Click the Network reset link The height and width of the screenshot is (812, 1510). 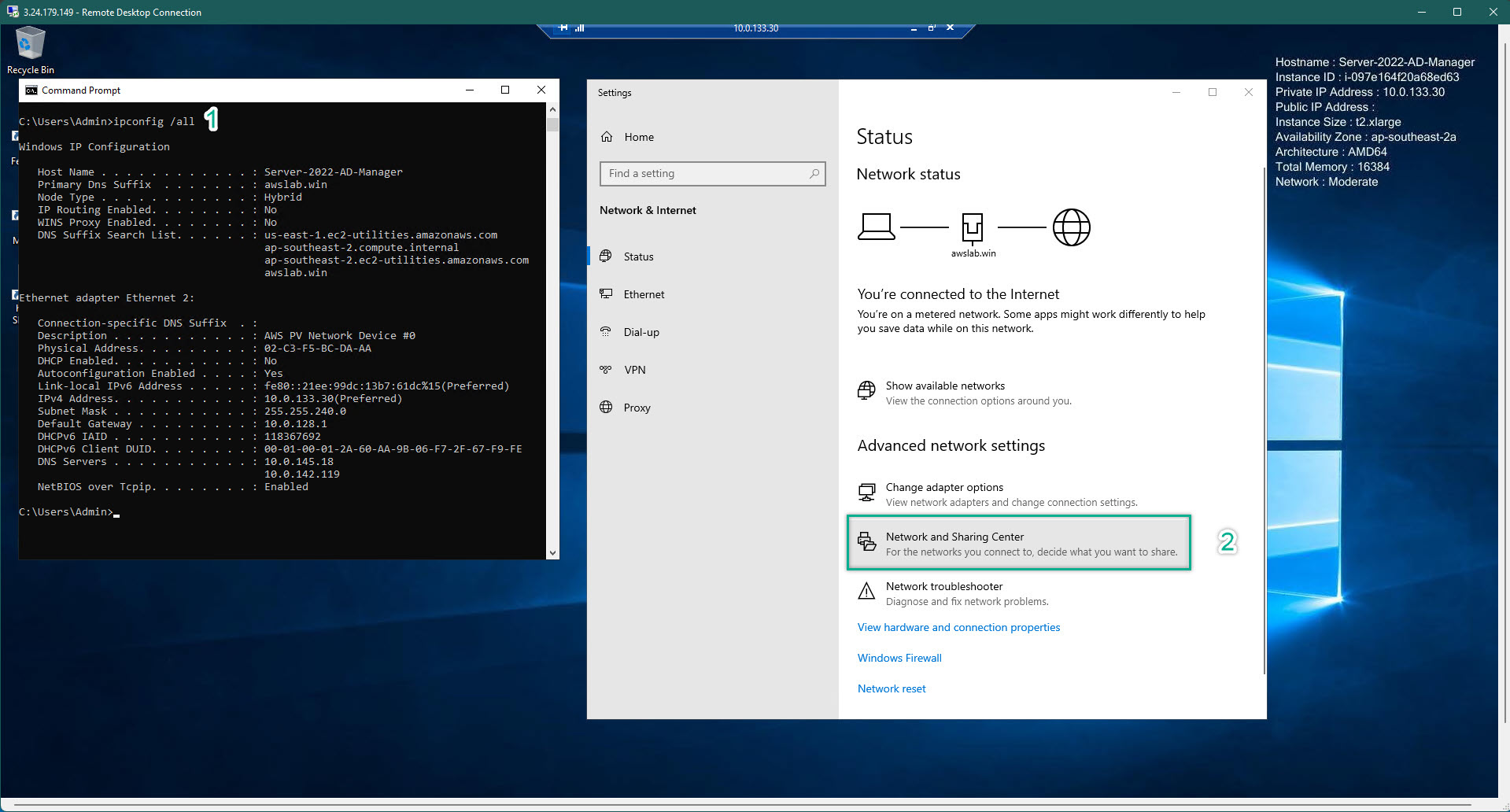point(892,688)
